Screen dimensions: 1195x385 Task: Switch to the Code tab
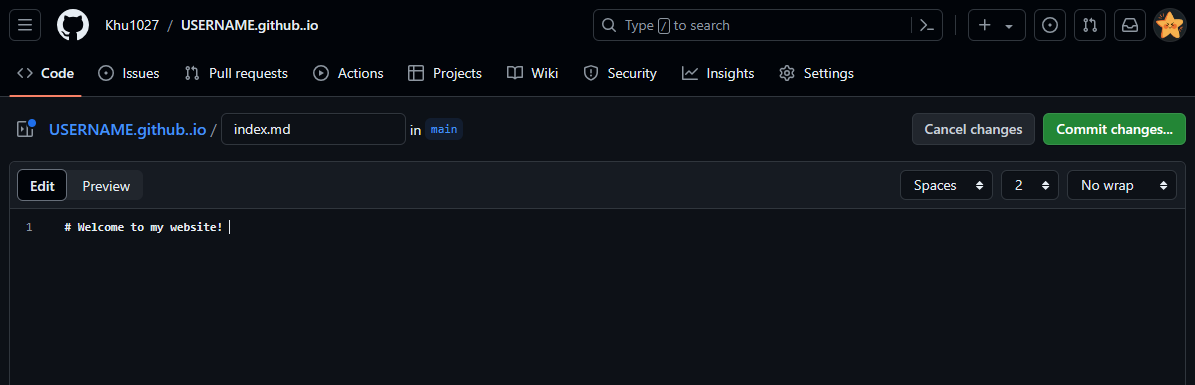pos(46,73)
